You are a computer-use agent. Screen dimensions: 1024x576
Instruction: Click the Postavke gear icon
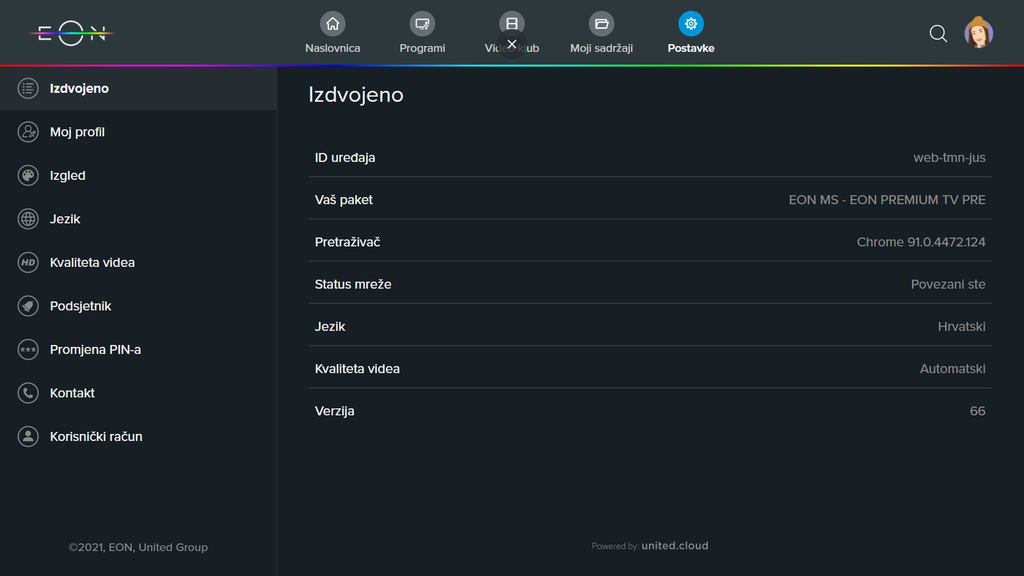coord(690,24)
